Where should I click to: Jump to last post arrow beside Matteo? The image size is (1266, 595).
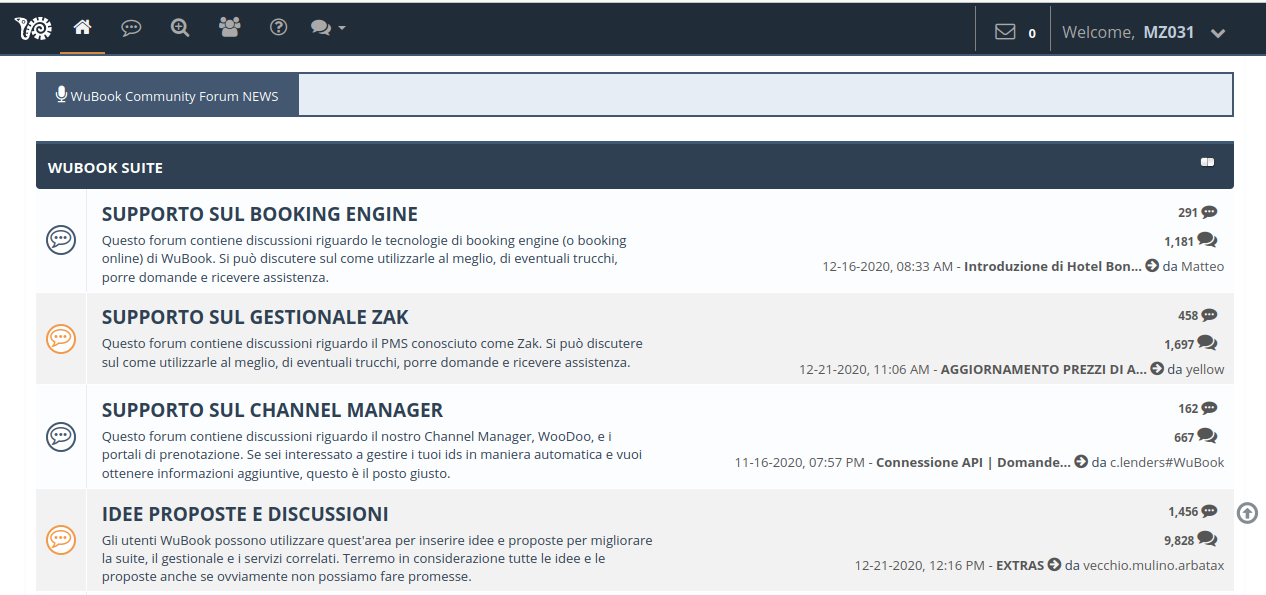(1152, 266)
